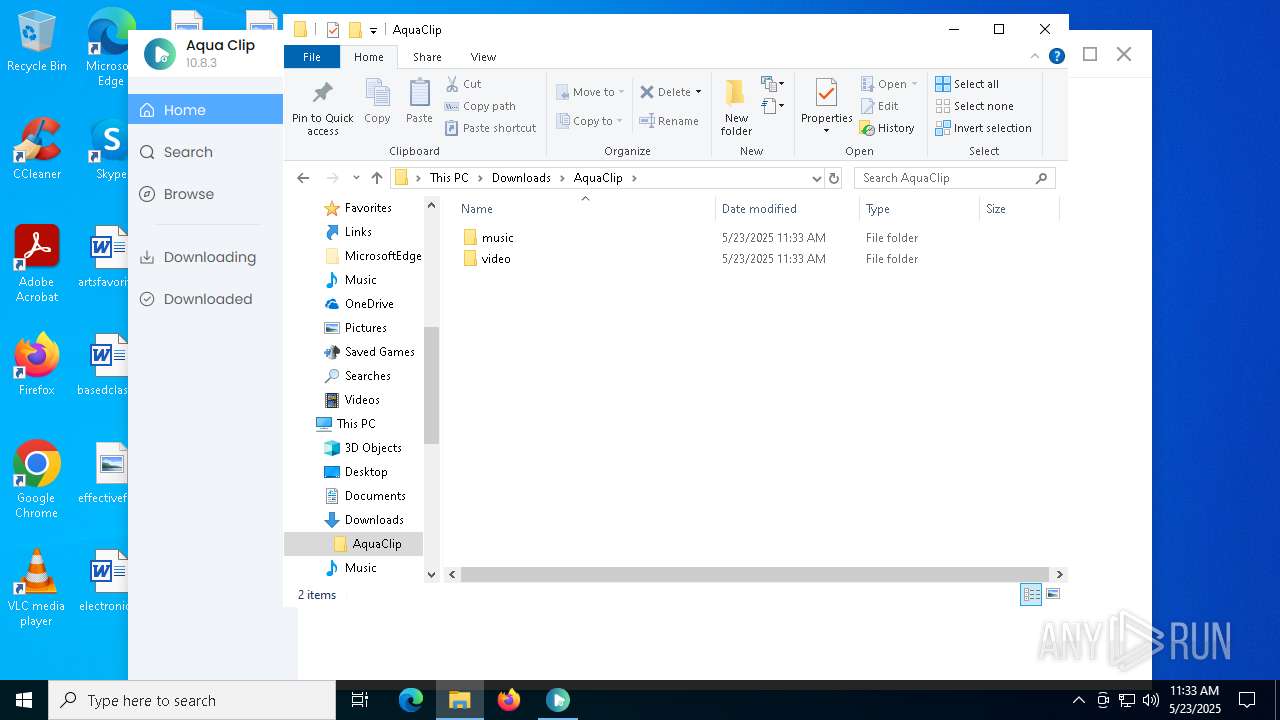The height and width of the screenshot is (720, 1280).
Task: Click Paste shortcut in ribbon
Action: click(x=490, y=128)
